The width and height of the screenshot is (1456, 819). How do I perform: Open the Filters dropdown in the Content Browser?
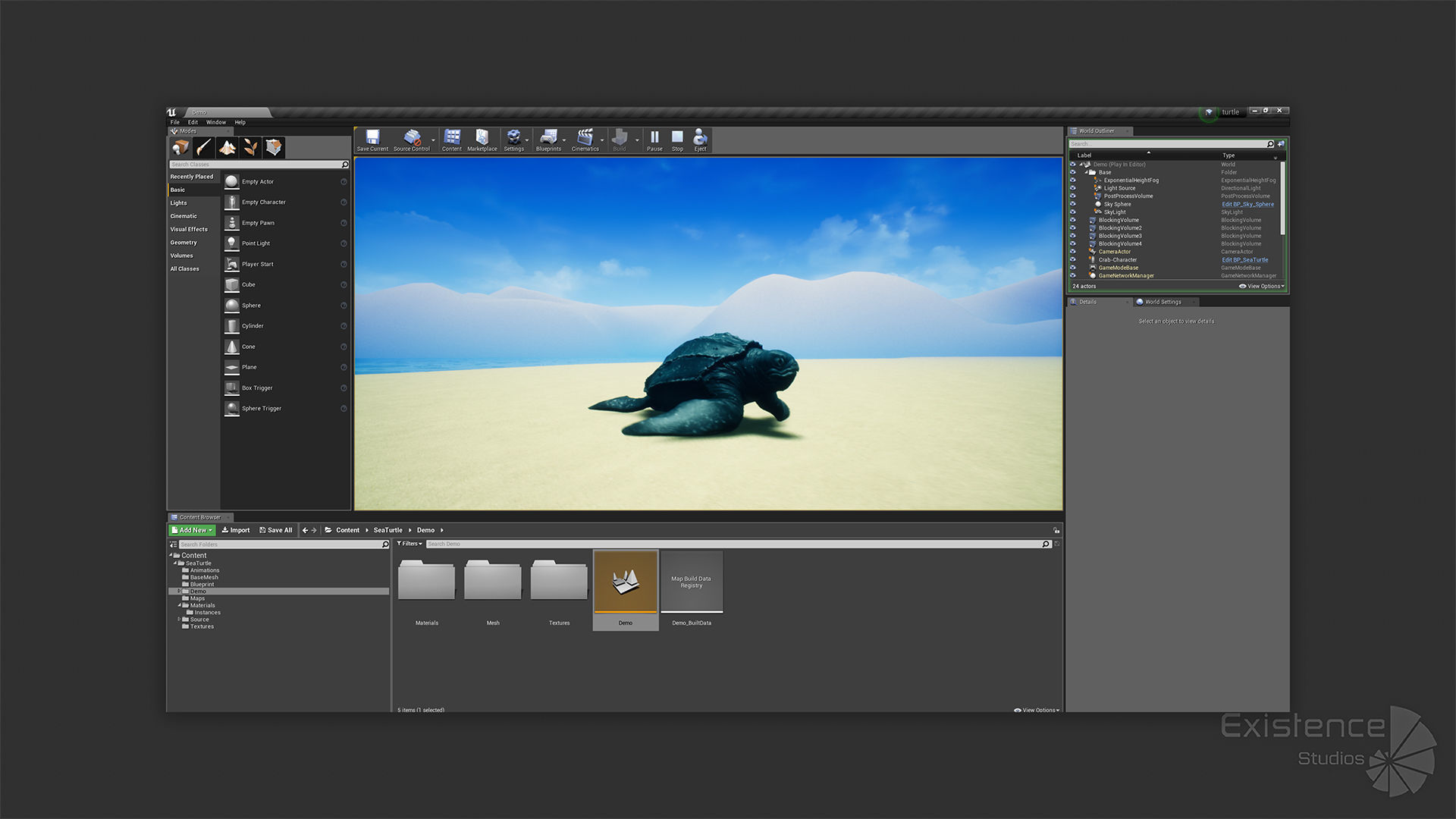tap(409, 544)
